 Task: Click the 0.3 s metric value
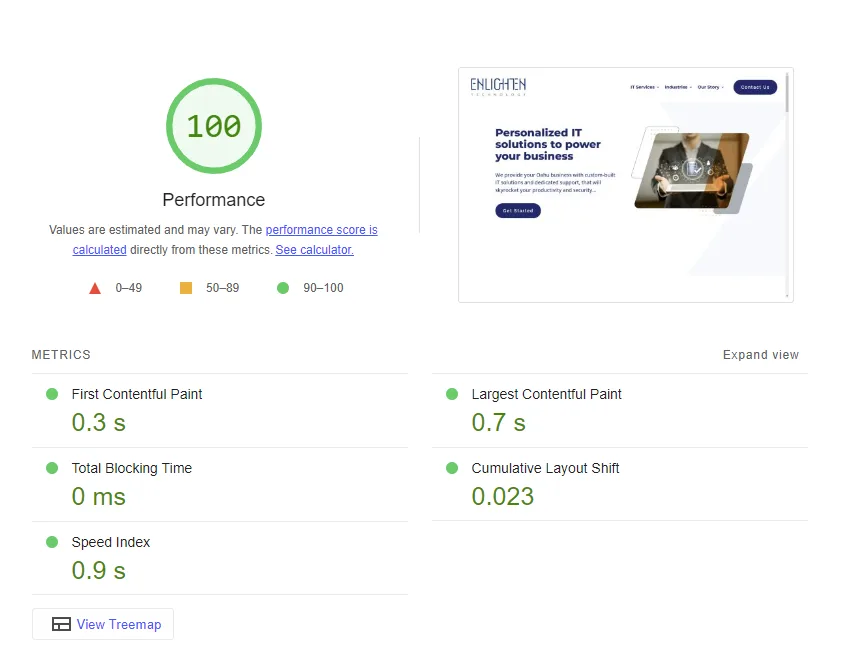[x=99, y=422]
